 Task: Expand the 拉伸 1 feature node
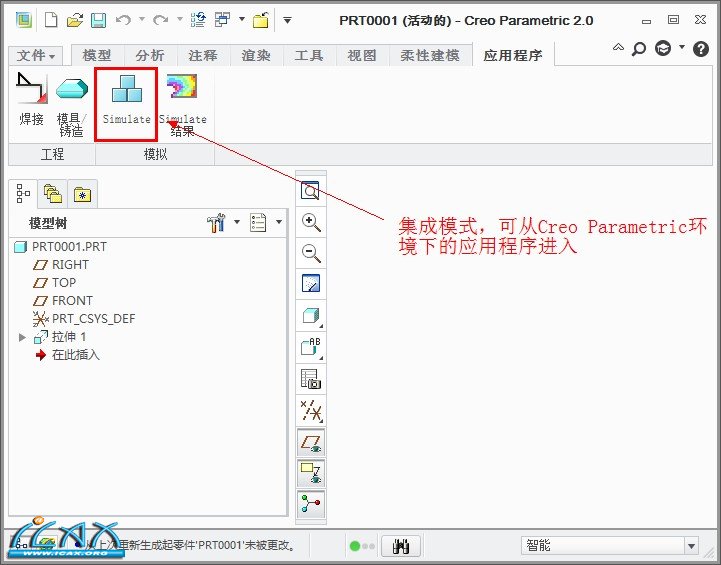tap(22, 337)
